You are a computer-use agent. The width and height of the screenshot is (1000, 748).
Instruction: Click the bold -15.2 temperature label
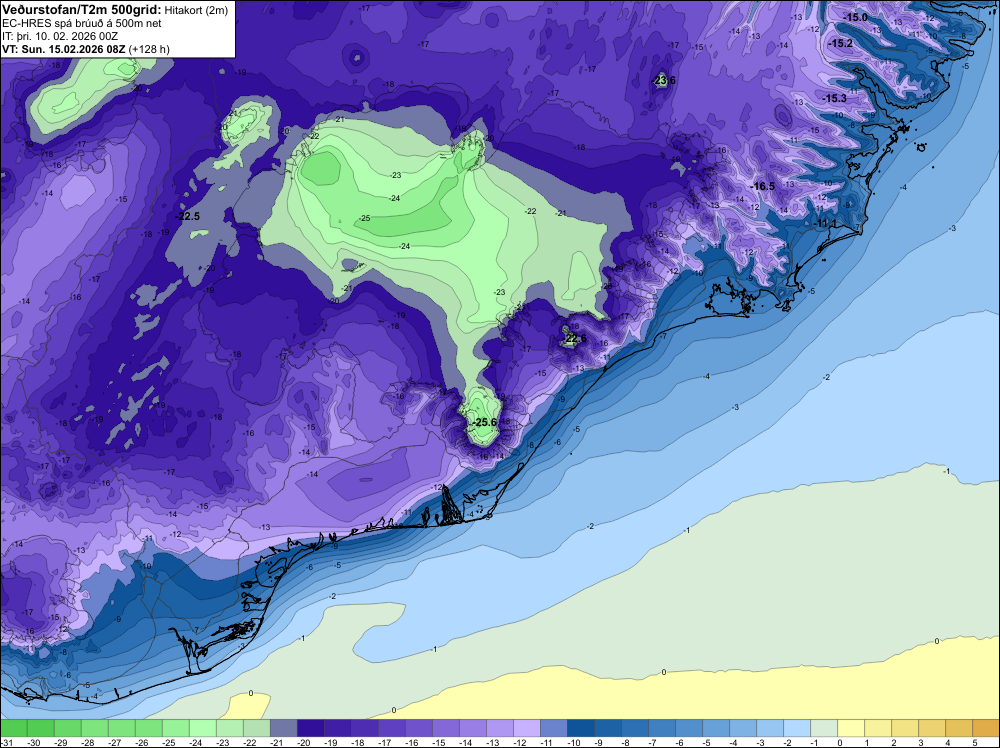coord(841,43)
